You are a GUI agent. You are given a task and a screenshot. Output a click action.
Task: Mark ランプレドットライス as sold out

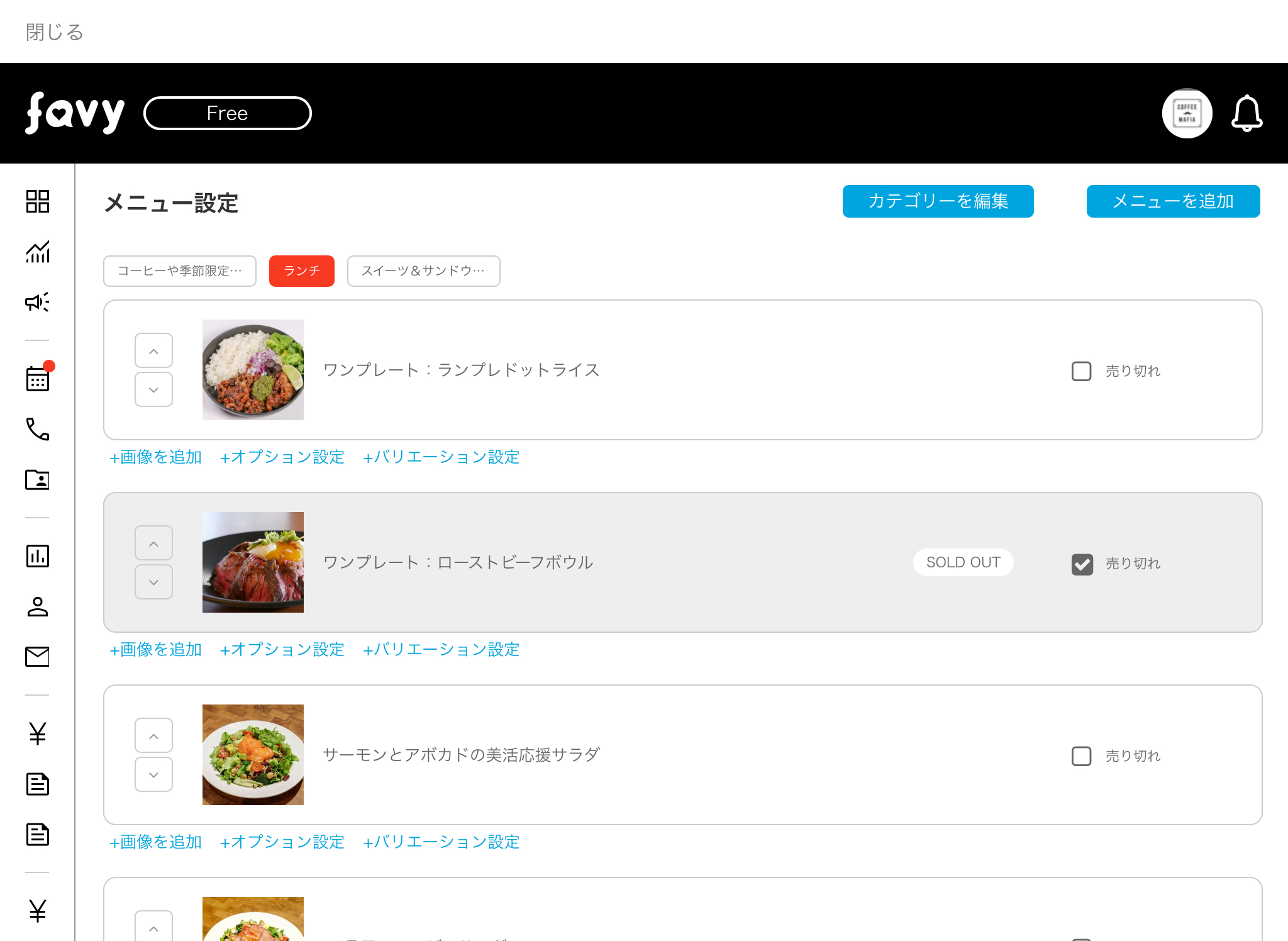pos(1081,371)
